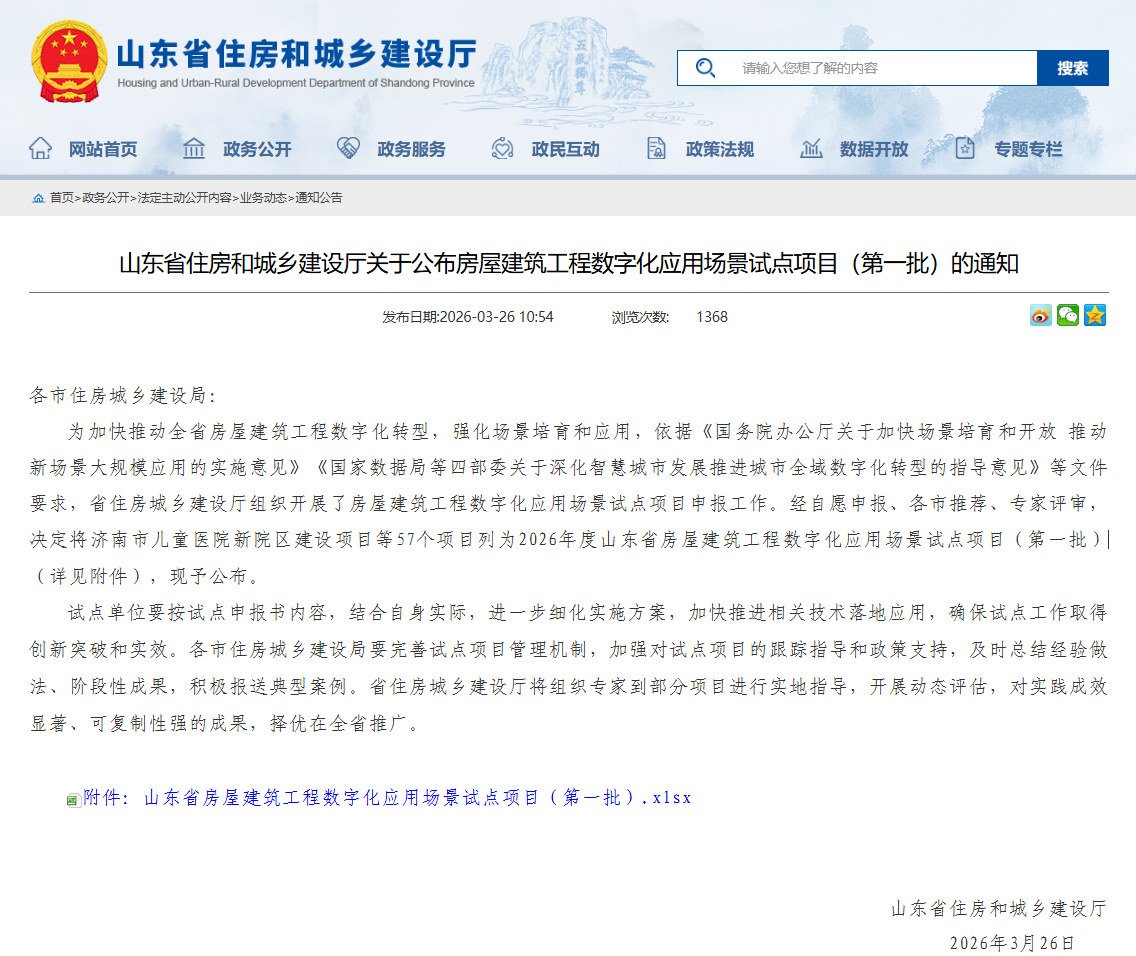Click the chat icon beside 政民互动

pyautogui.click(x=501, y=147)
